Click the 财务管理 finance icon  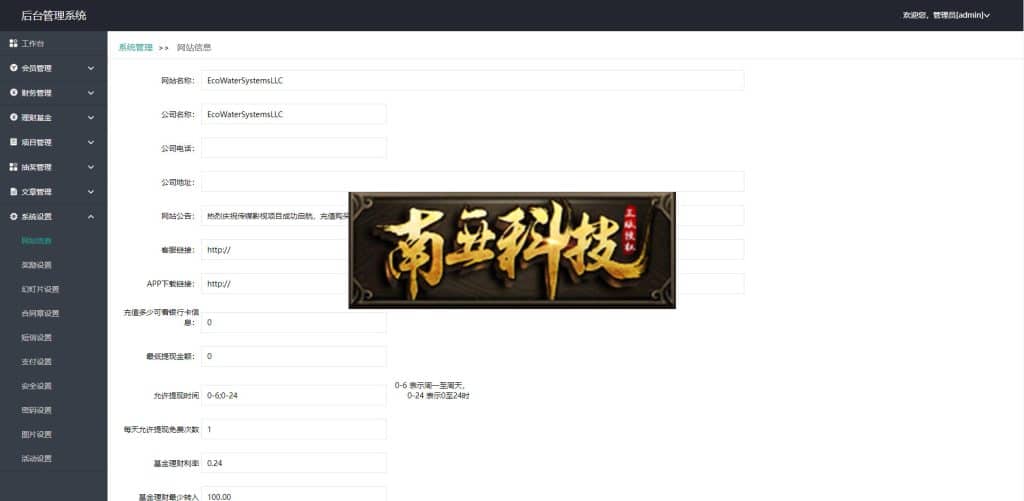[x=13, y=93]
